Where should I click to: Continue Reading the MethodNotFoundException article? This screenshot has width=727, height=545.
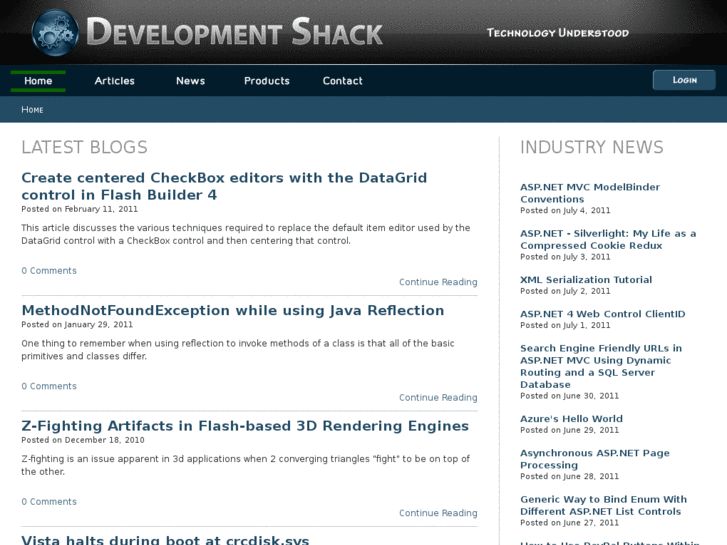click(x=438, y=398)
